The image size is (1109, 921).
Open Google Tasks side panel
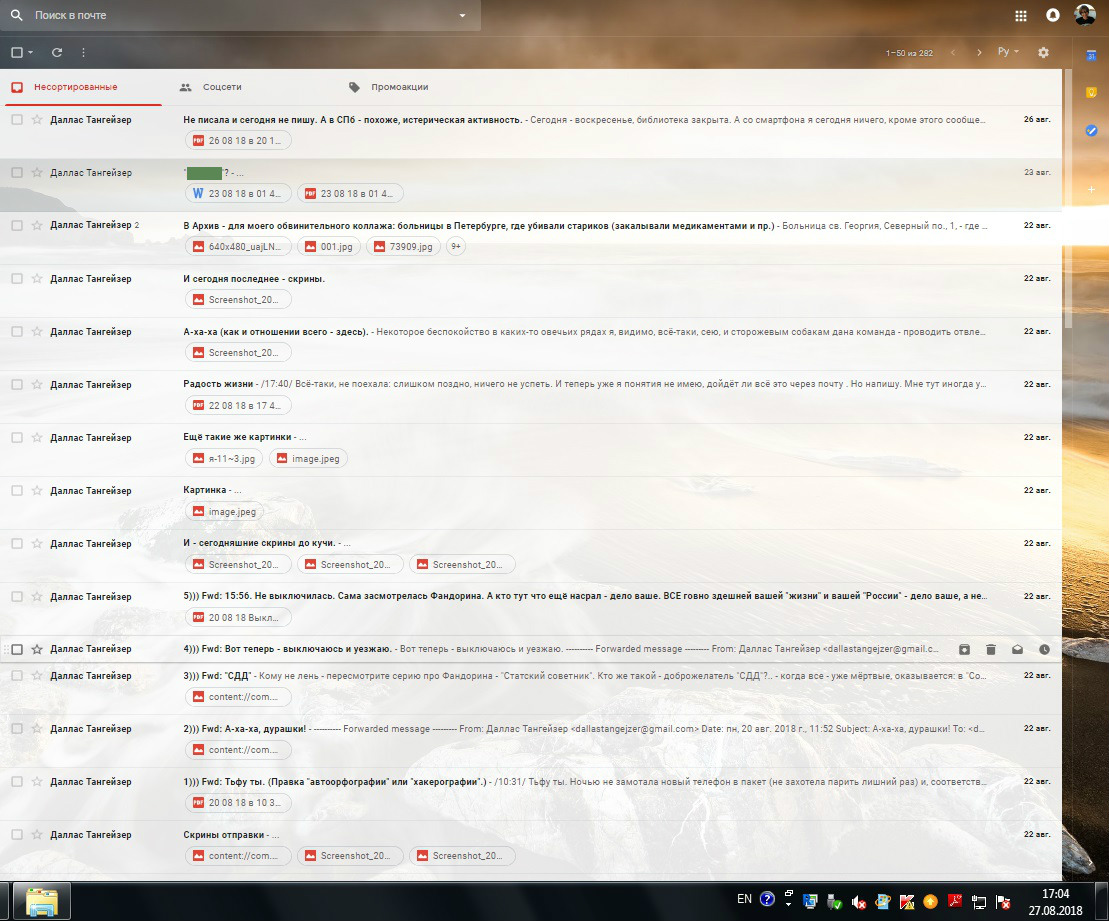1091,130
